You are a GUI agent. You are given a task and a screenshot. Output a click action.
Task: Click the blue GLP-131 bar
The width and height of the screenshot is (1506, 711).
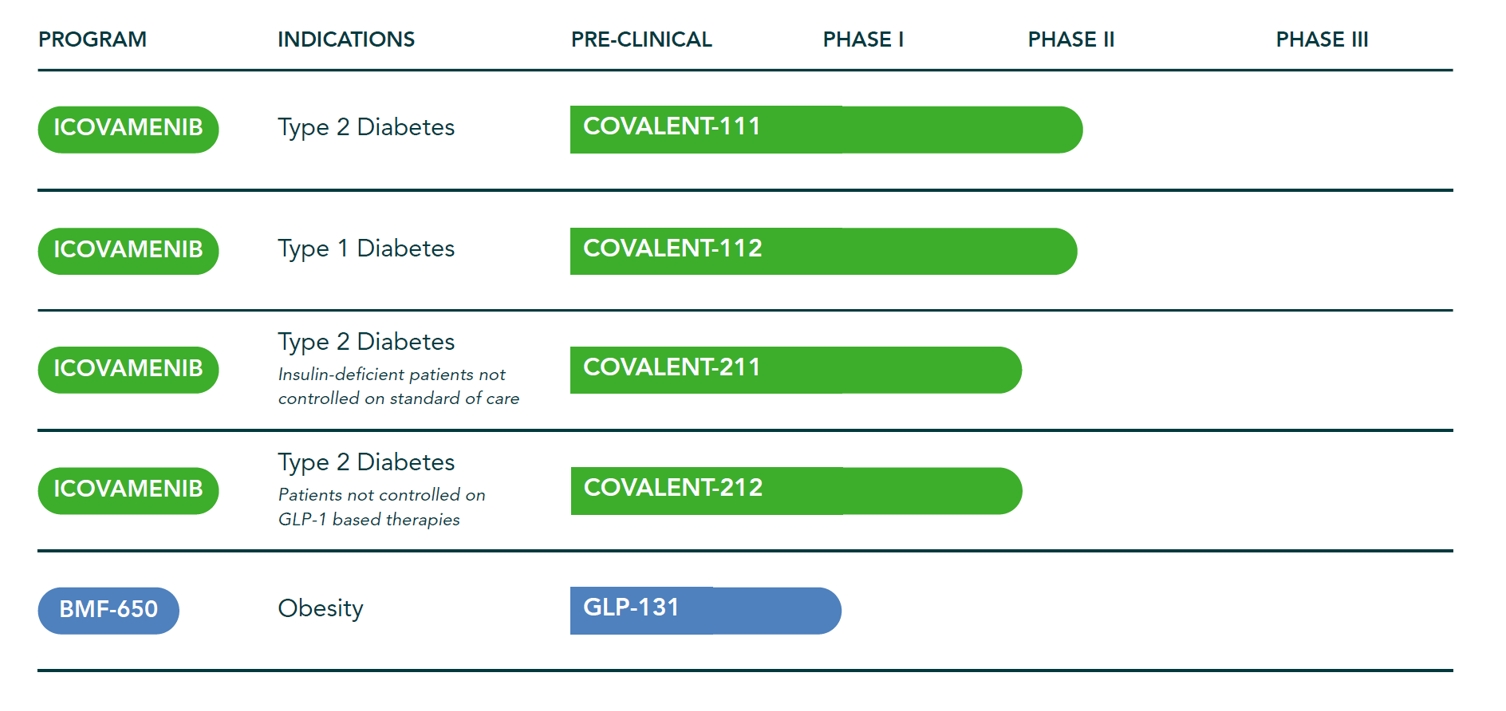click(705, 610)
